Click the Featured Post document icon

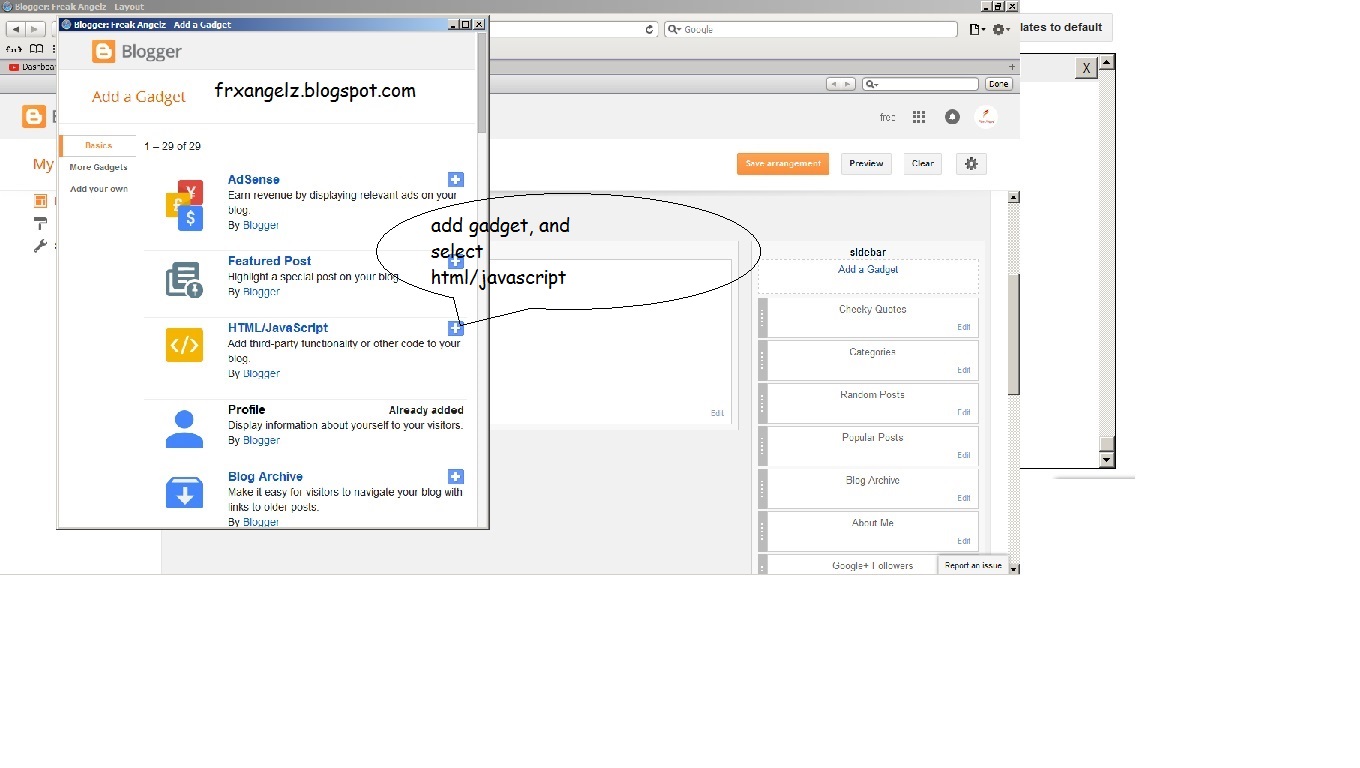click(184, 280)
